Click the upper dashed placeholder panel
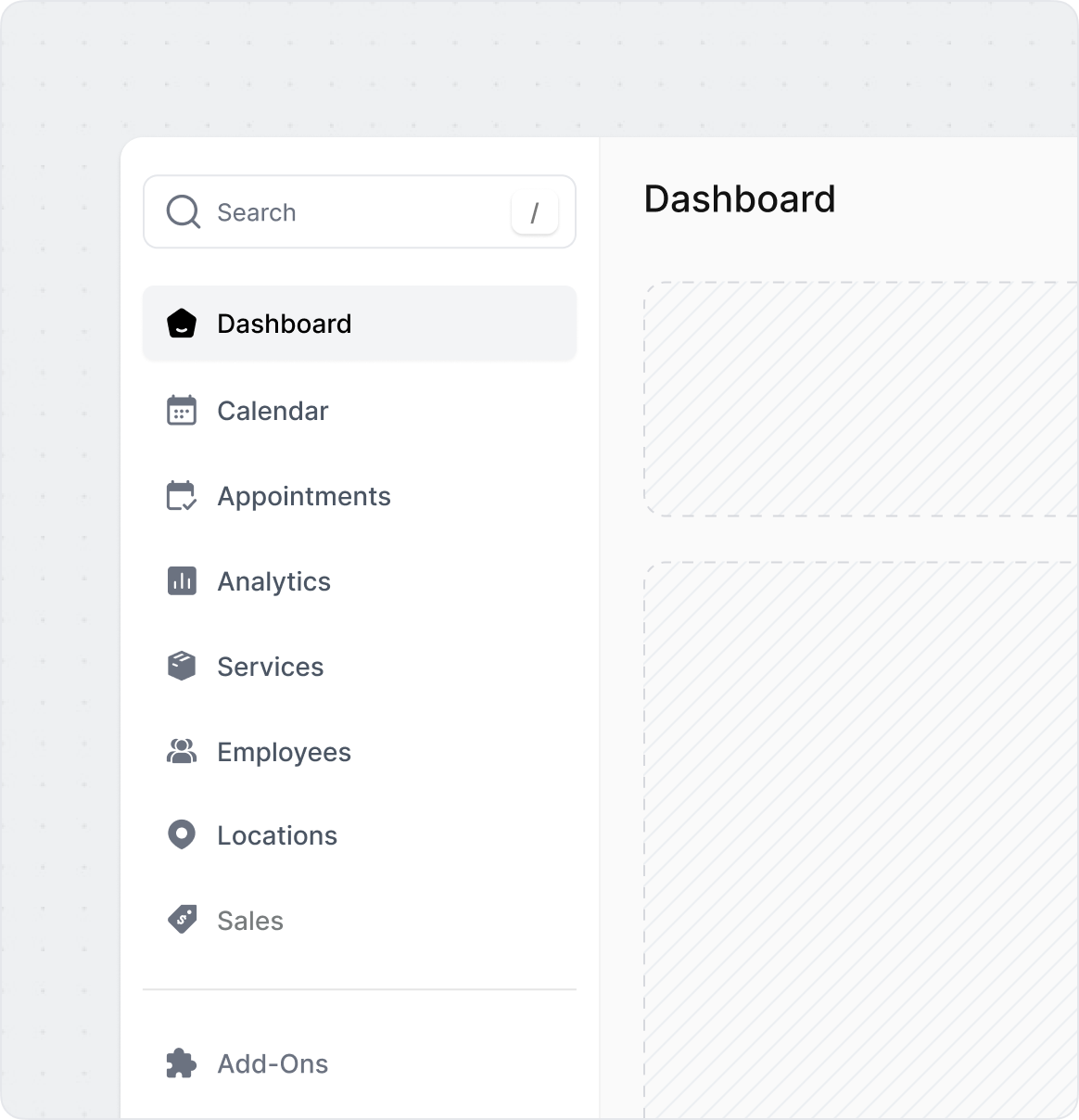 (862, 397)
